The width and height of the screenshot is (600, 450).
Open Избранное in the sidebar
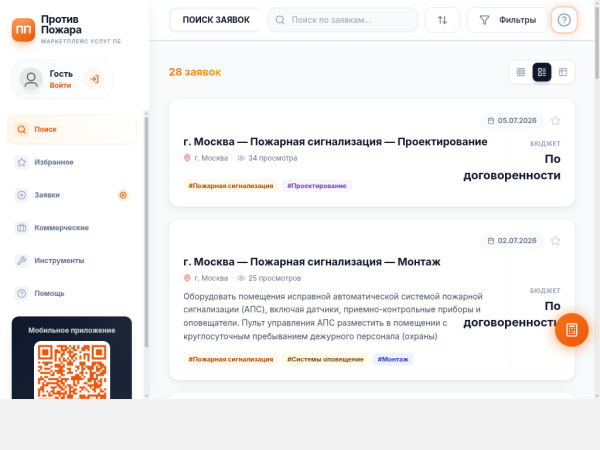pyautogui.click(x=72, y=162)
